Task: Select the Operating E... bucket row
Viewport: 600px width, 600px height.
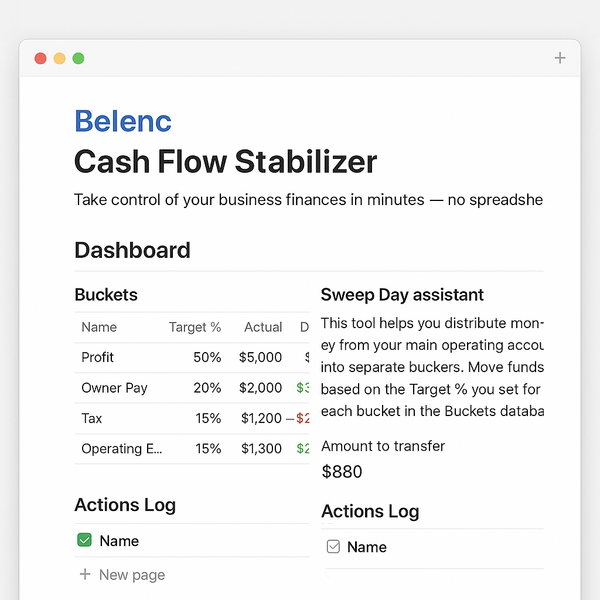Action: click(x=121, y=449)
